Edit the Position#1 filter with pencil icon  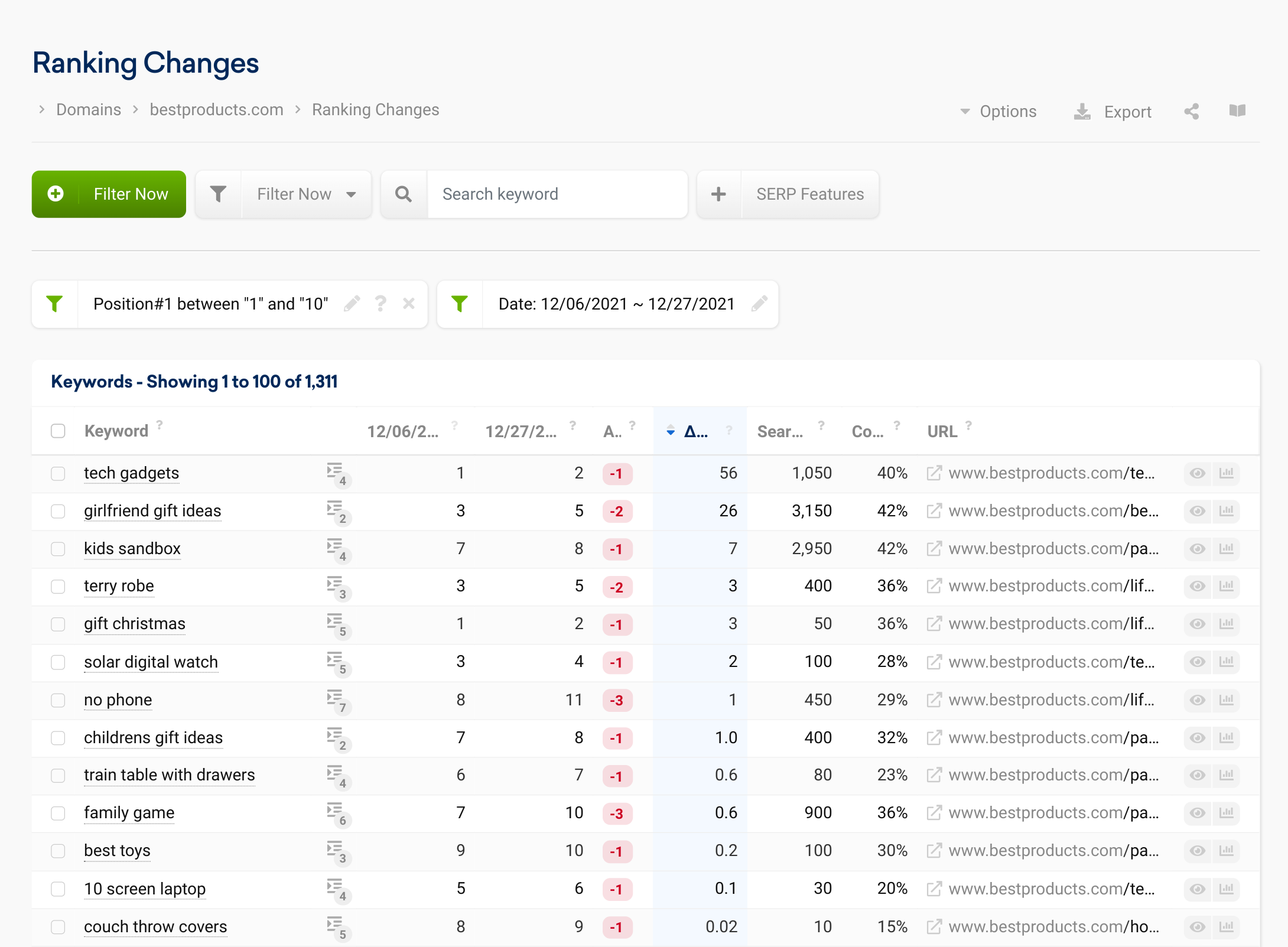(x=352, y=304)
